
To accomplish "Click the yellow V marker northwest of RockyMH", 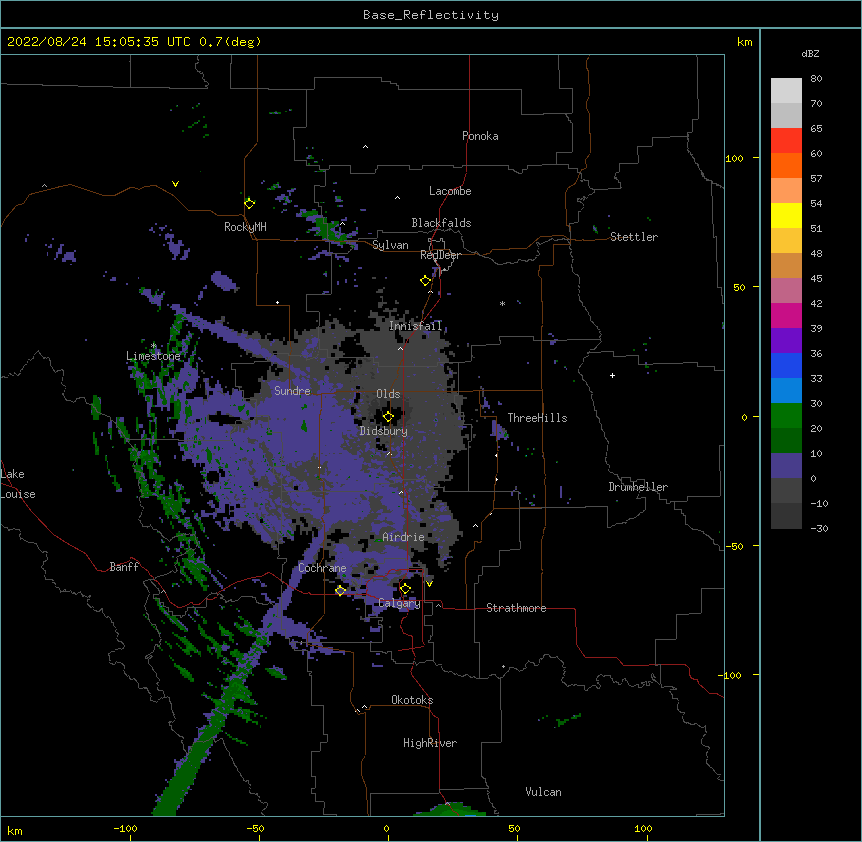I will 175,184.
